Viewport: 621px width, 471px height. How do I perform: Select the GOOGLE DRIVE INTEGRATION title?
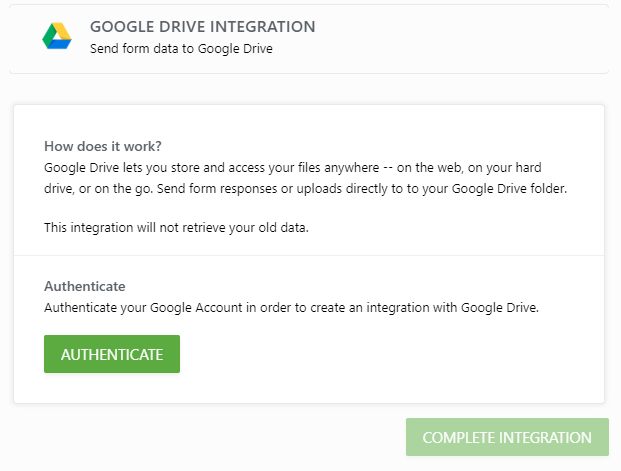coord(202,27)
